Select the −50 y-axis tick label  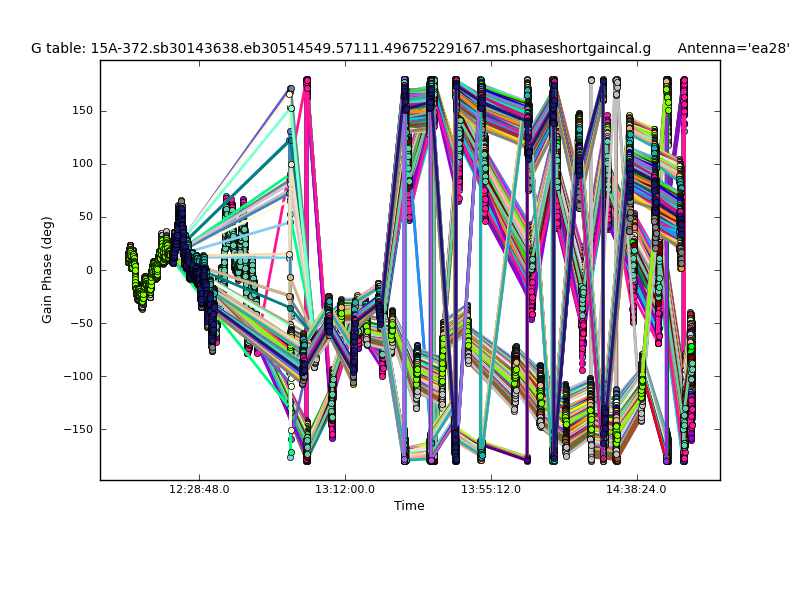[x=82, y=323]
